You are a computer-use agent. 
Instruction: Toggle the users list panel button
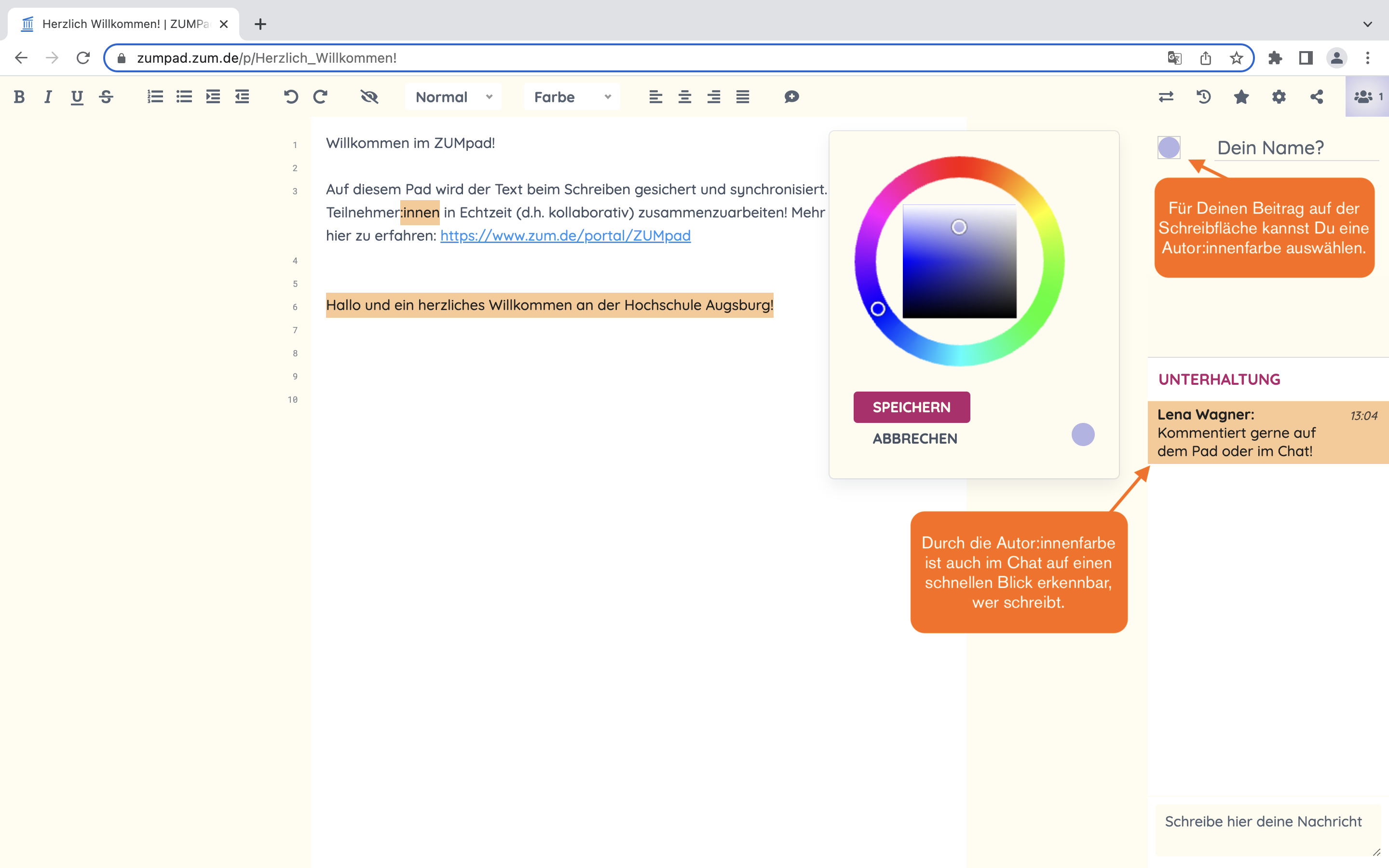(x=1367, y=97)
